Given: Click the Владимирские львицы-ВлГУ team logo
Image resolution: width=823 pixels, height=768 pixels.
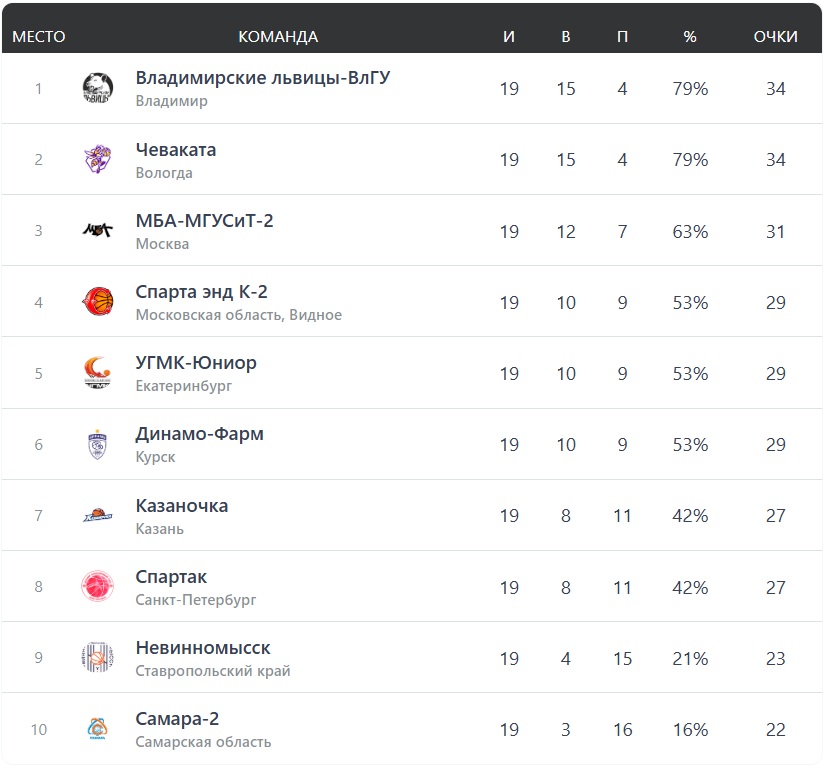Looking at the screenshot, I should (x=98, y=88).
